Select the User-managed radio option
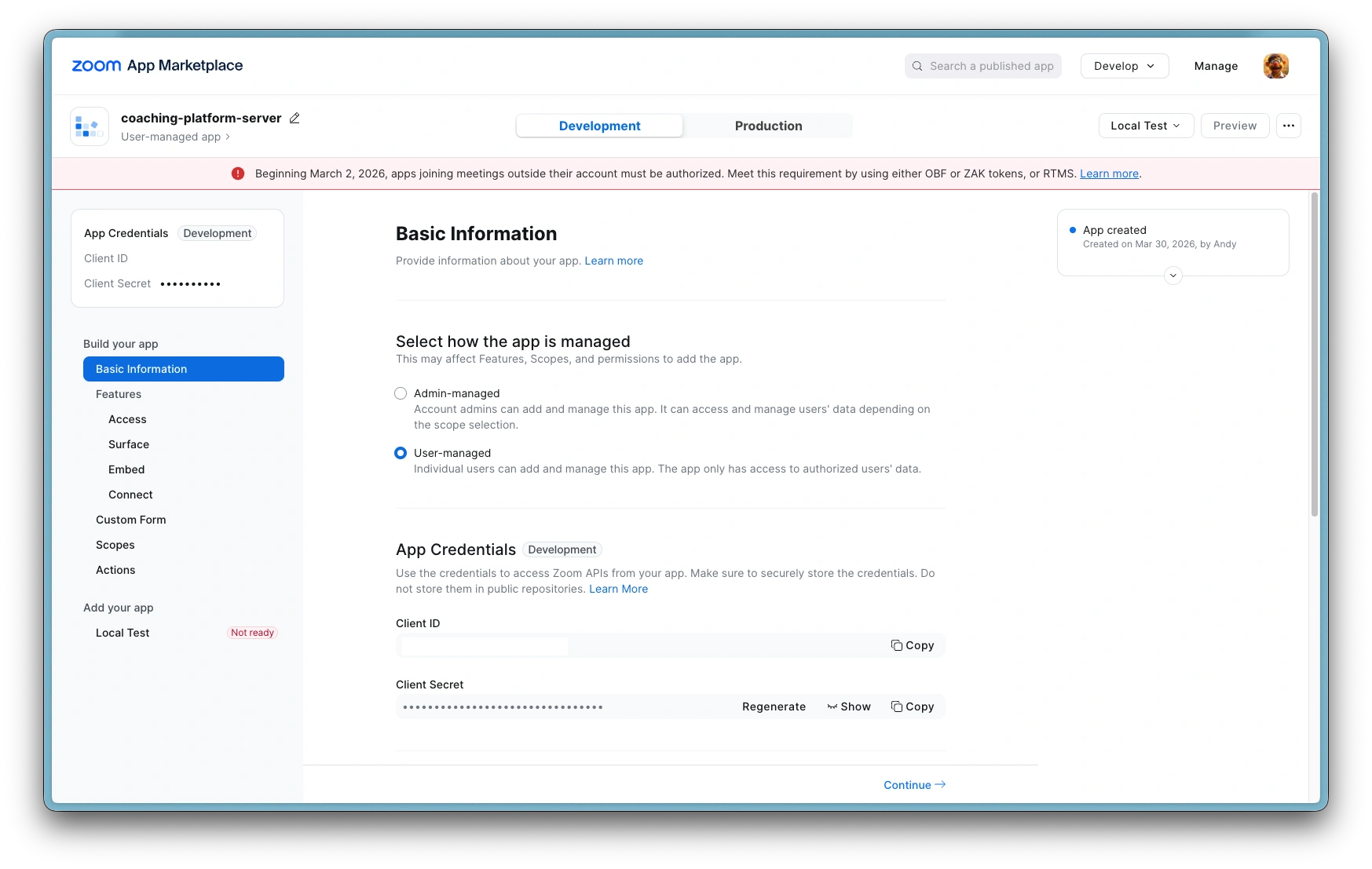Screen dimensions: 1372x869 tap(401, 453)
